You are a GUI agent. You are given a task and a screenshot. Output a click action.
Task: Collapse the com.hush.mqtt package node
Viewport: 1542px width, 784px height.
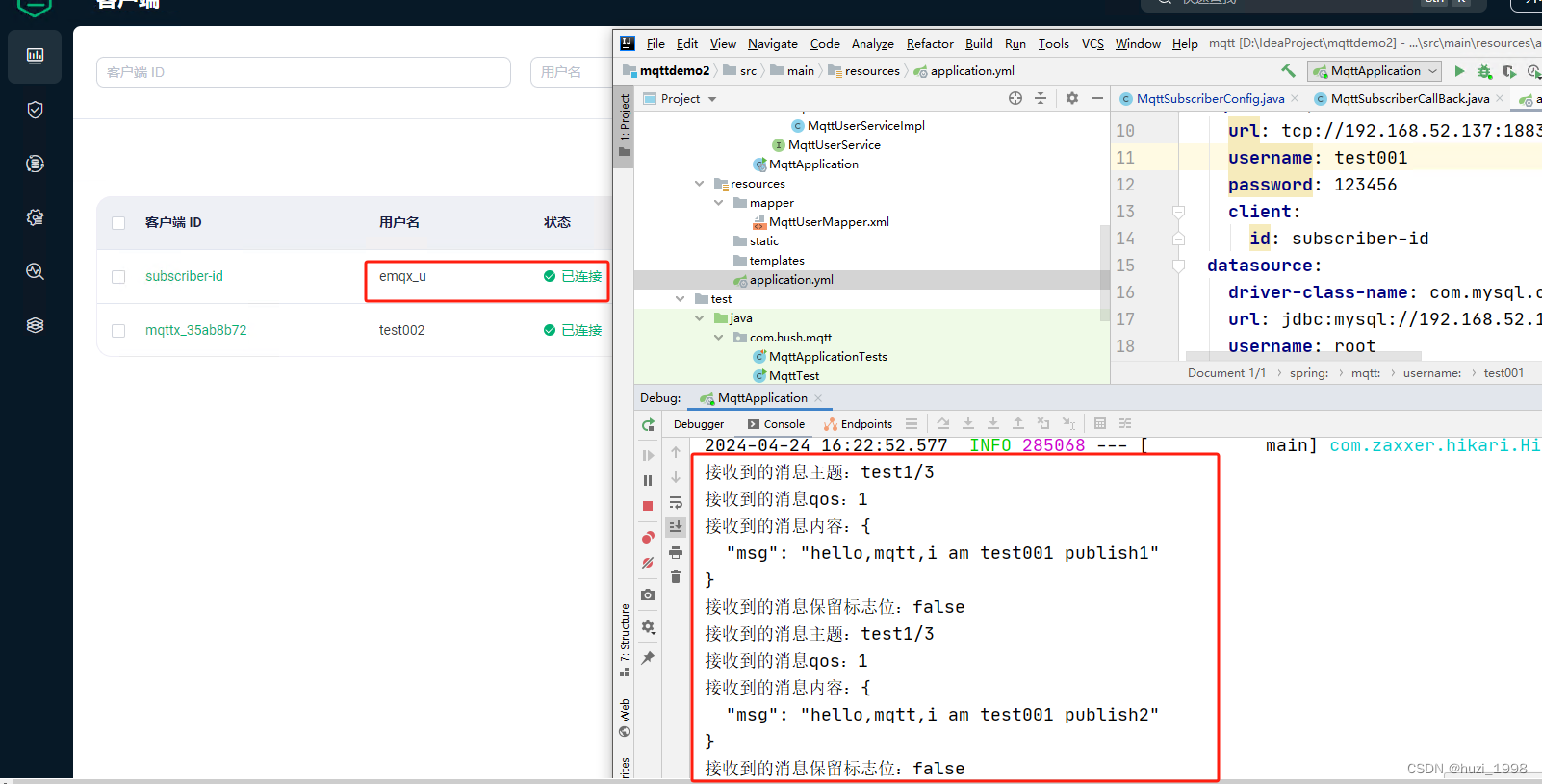[x=719, y=337]
